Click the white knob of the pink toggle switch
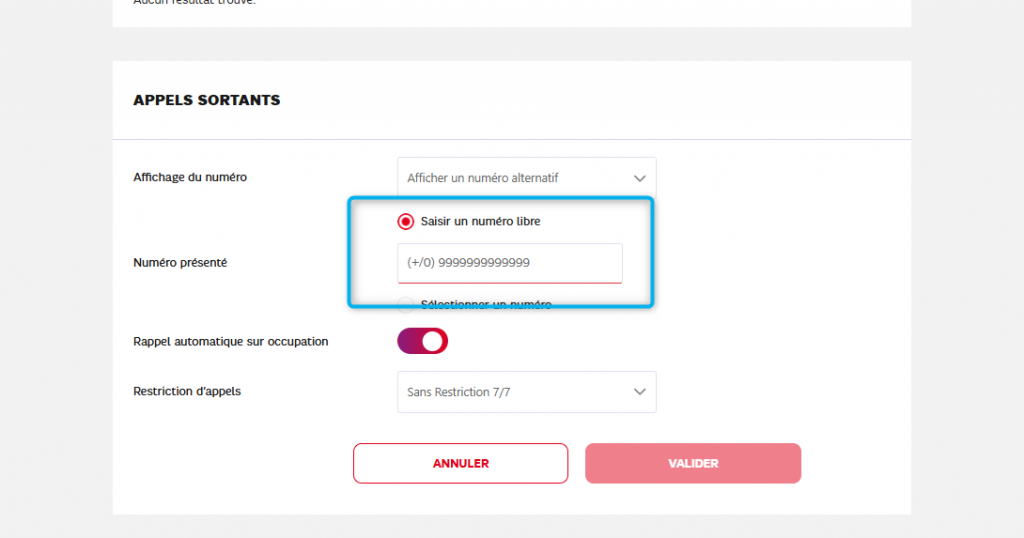 click(432, 341)
